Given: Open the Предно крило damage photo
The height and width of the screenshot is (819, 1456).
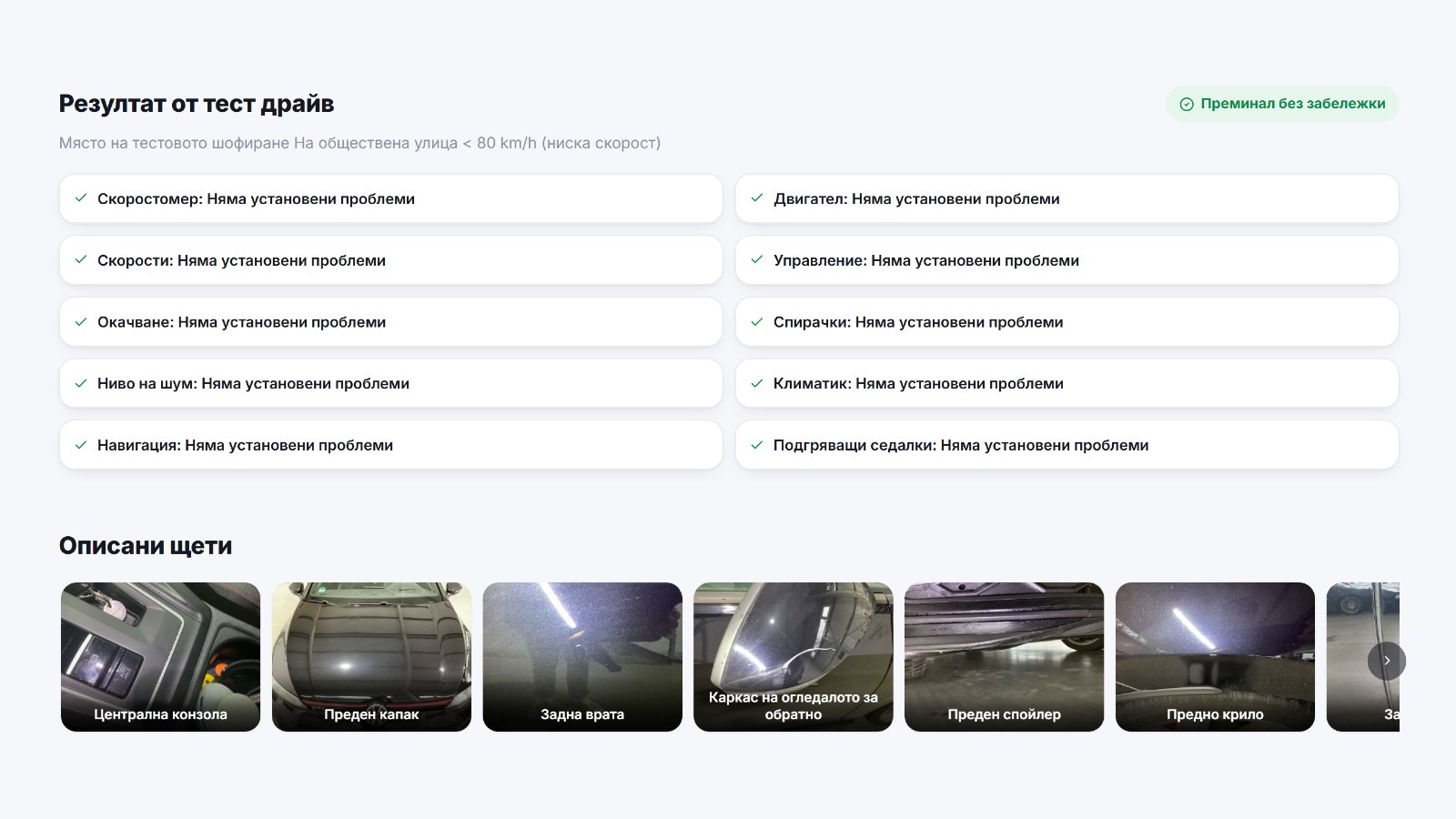Looking at the screenshot, I should pos(1215,657).
